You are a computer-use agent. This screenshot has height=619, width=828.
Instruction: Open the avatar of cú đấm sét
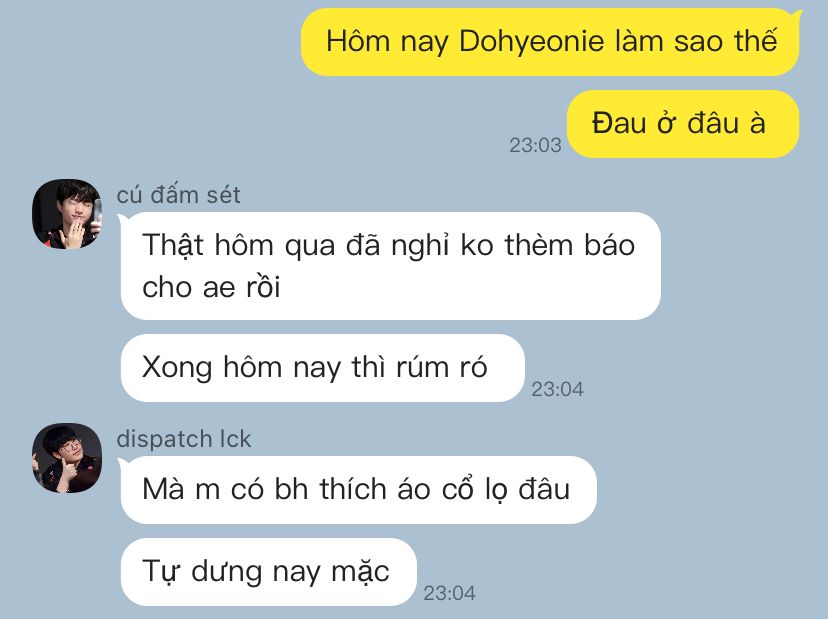[67, 214]
